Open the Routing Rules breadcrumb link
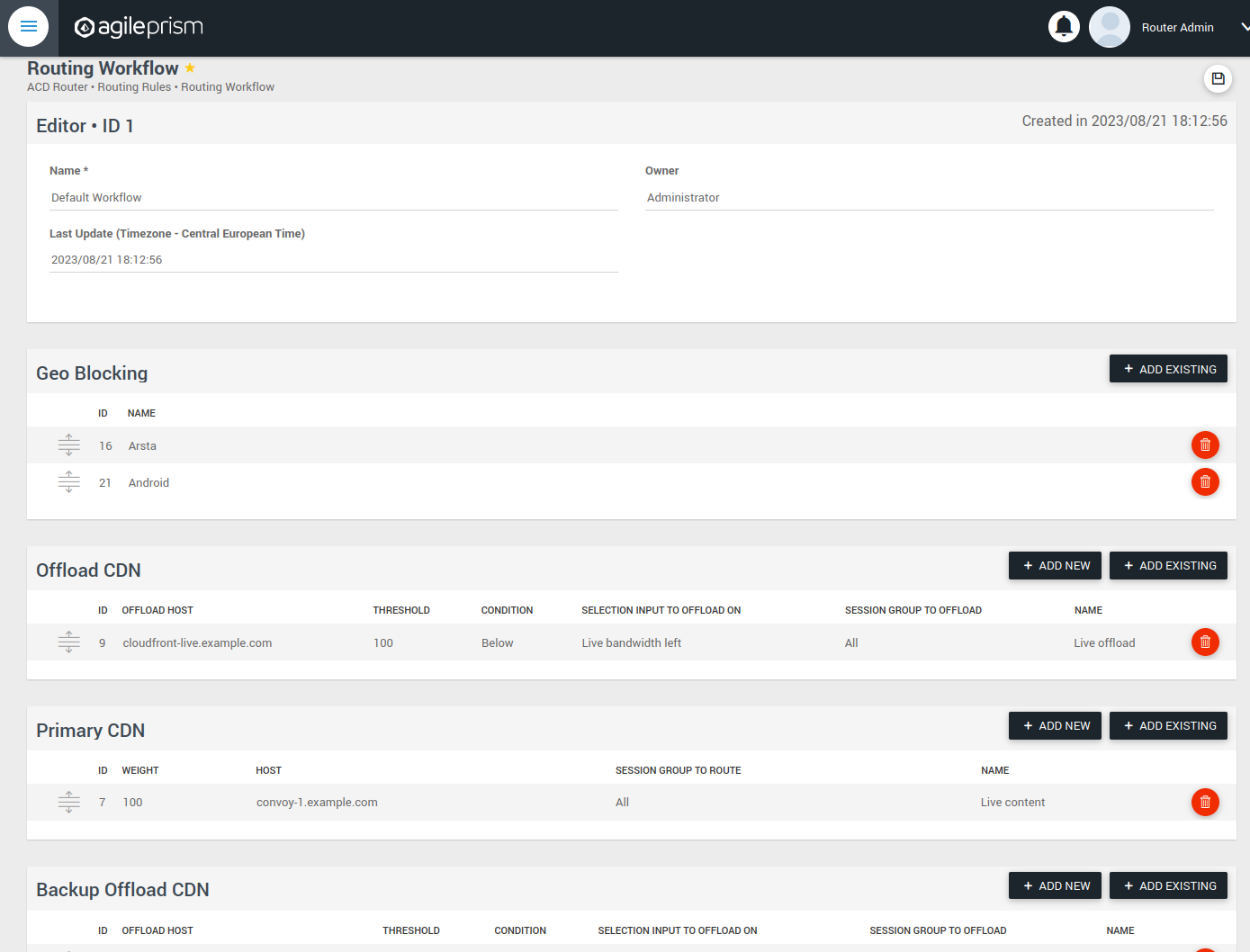The width and height of the screenshot is (1250, 952). click(134, 86)
